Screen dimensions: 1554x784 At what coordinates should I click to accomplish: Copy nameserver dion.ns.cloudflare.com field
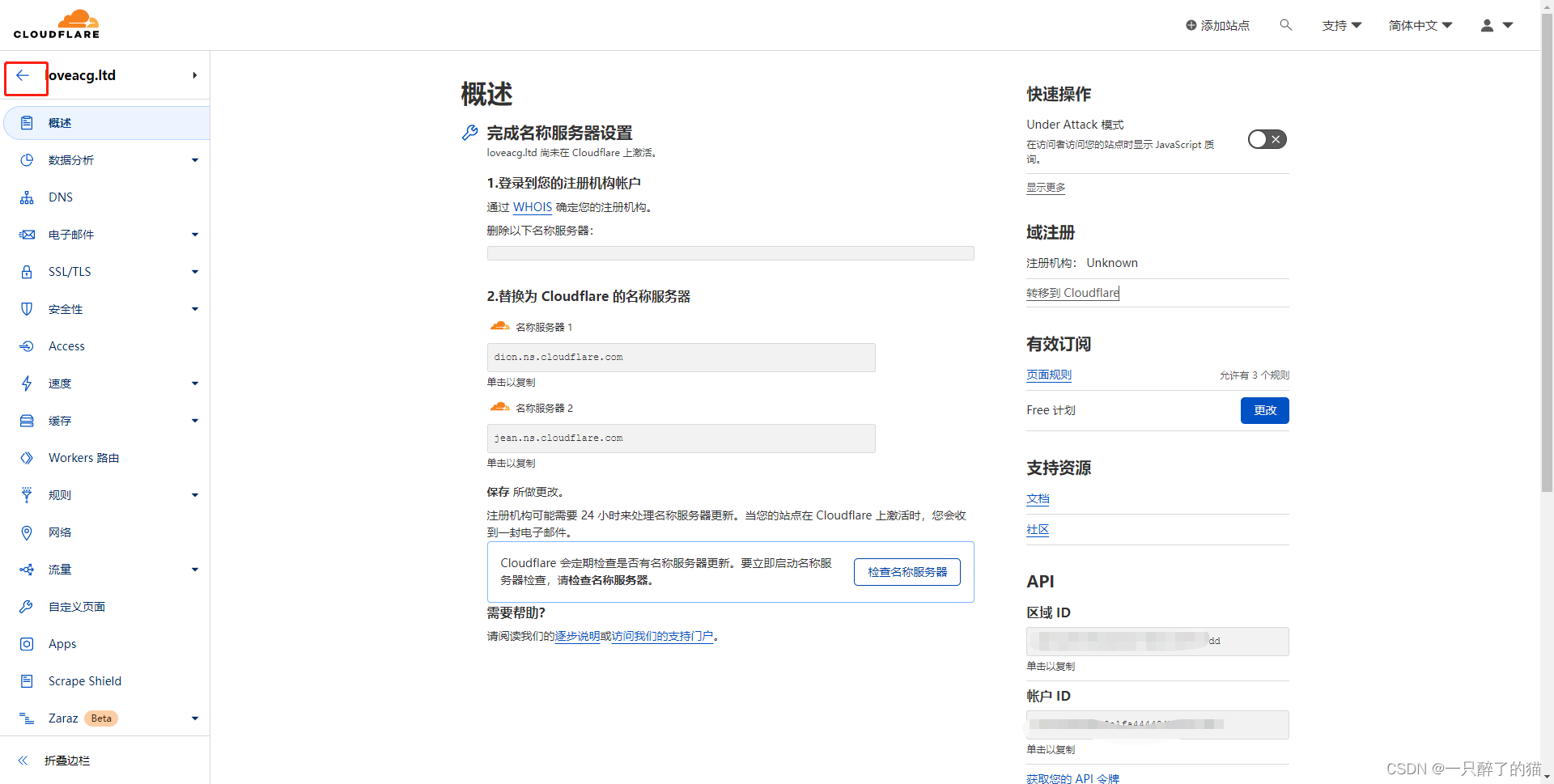tap(681, 358)
